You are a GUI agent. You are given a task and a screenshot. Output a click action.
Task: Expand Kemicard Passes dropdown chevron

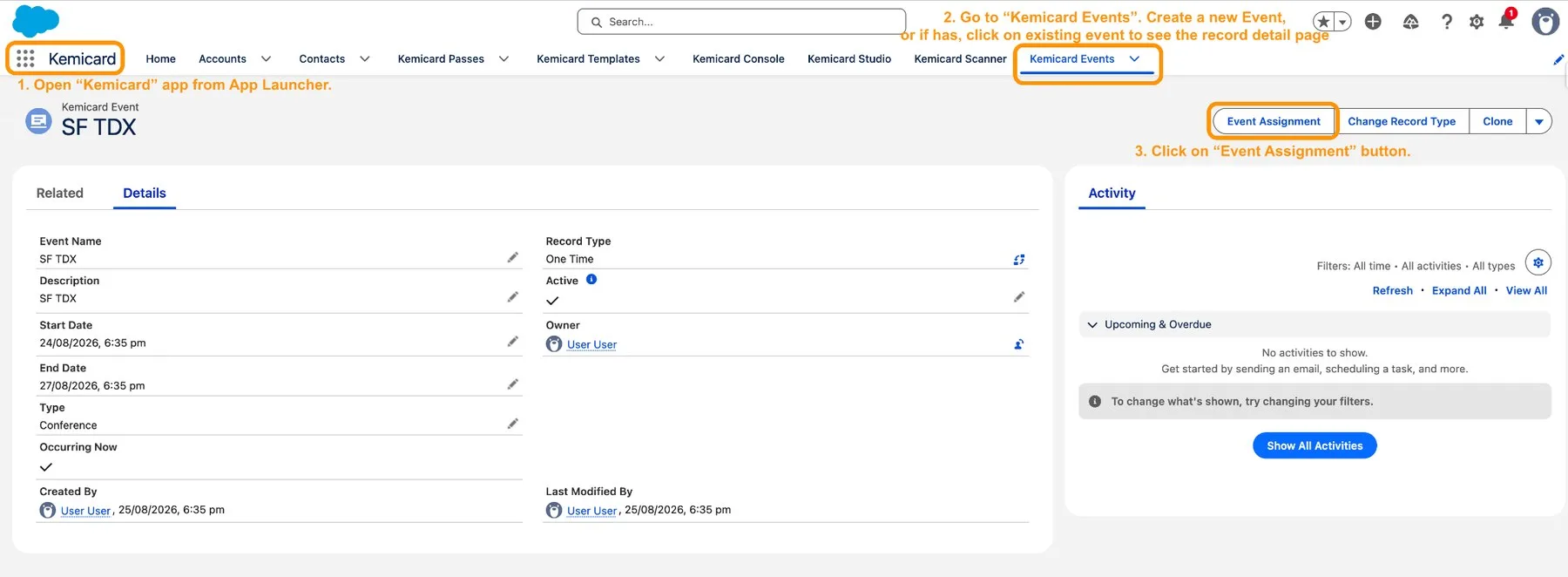pos(504,59)
